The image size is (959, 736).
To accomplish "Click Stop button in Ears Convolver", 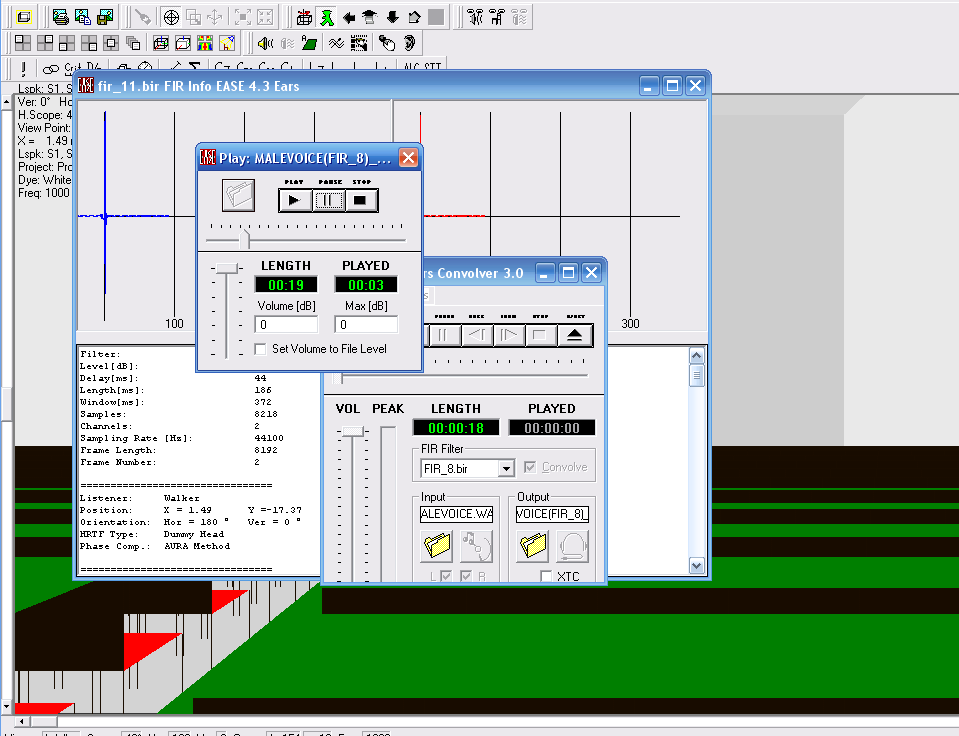I will click(540, 335).
